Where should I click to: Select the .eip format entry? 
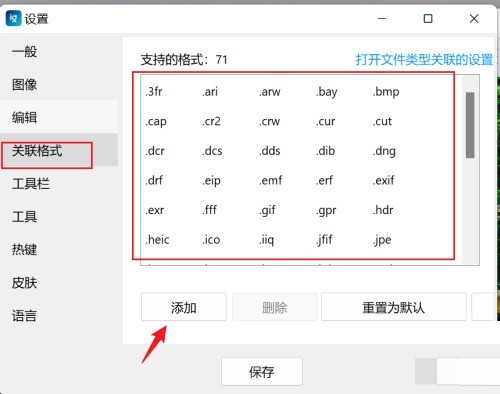(211, 181)
